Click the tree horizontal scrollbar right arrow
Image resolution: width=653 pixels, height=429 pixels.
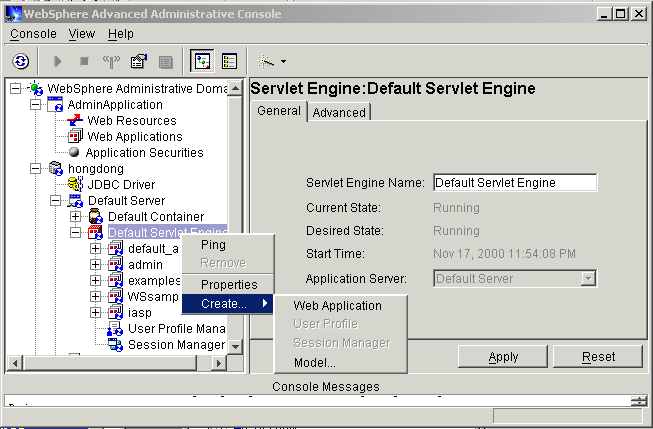pos(218,363)
